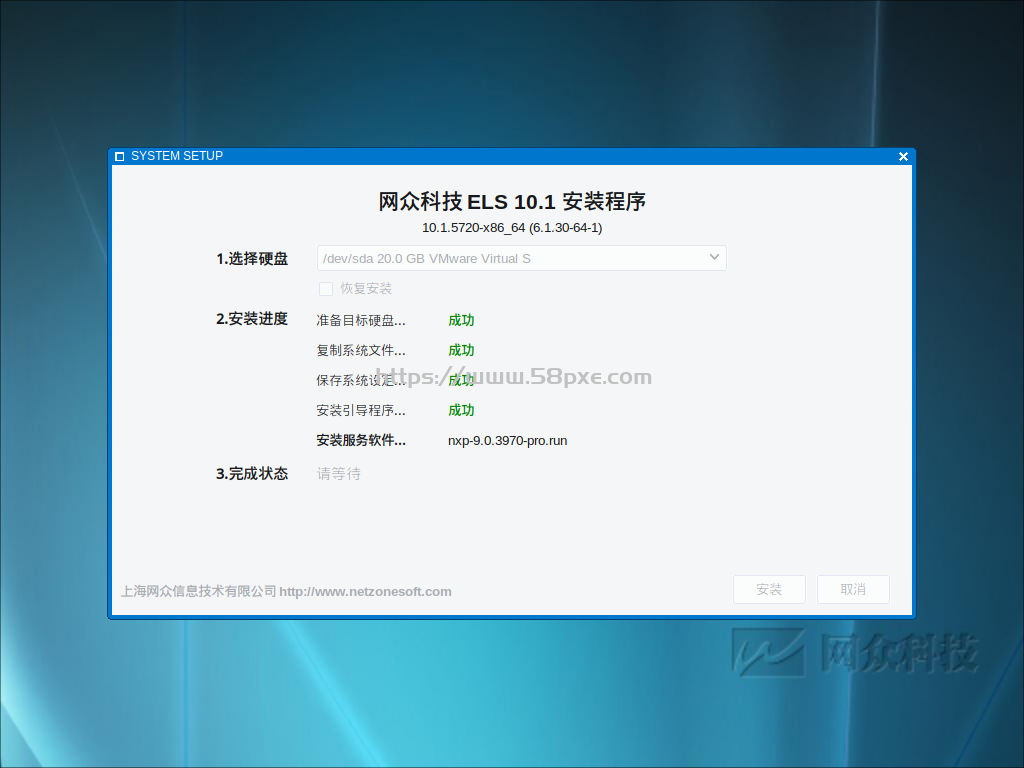The height and width of the screenshot is (768, 1024).
Task: Click 成功 status beside 准备目标硬盘
Action: pyautogui.click(x=461, y=320)
